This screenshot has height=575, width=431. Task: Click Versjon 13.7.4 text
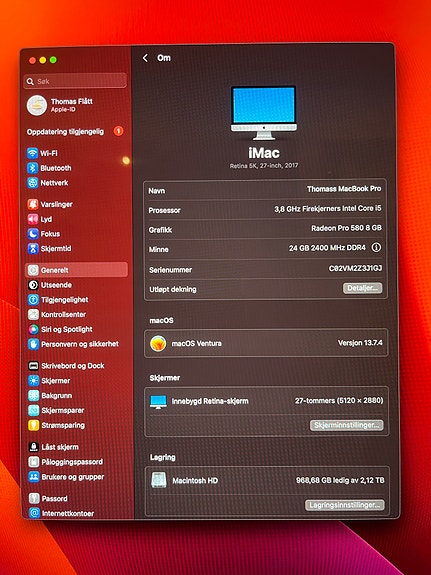pyautogui.click(x=360, y=343)
